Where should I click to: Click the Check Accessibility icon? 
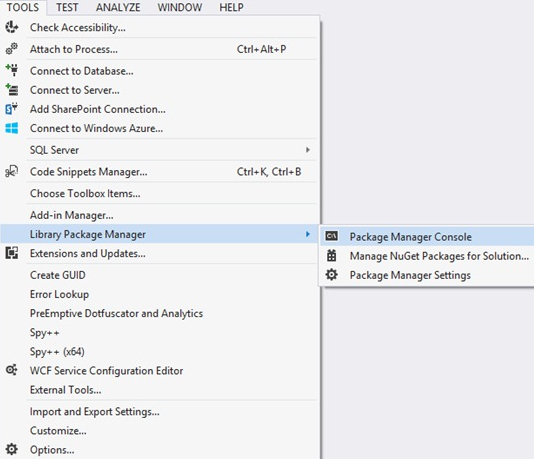point(12,27)
